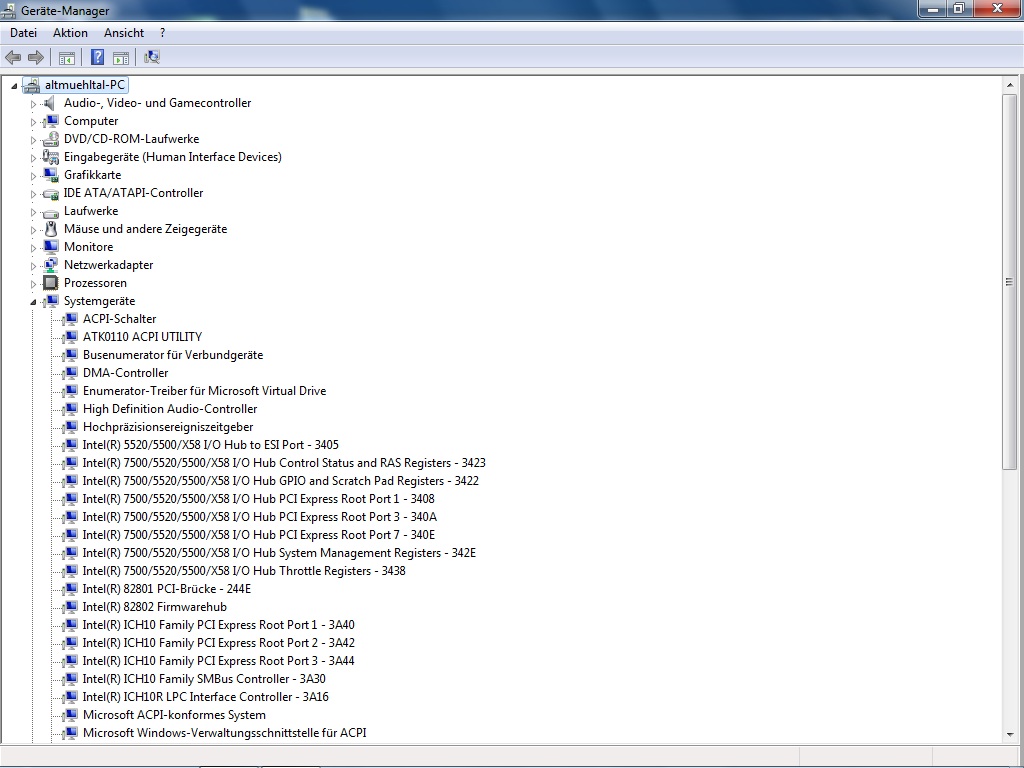This screenshot has width=1024, height=768.
Task: Click the icon beside High Definition Audio-Controller
Action: pyautogui.click(x=69, y=409)
